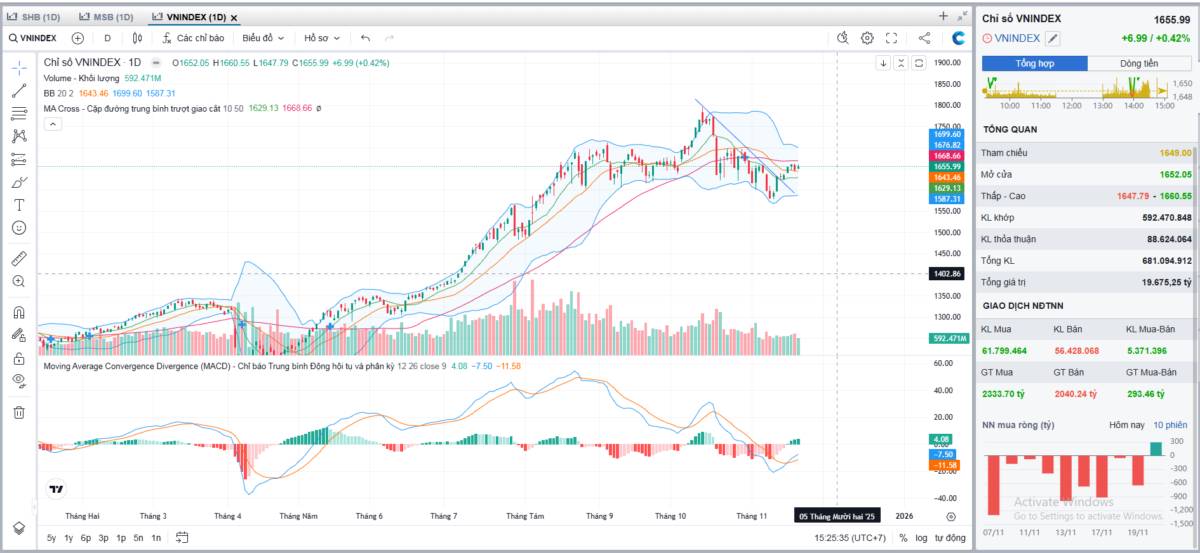Open the text annotation tool

[x=19, y=205]
